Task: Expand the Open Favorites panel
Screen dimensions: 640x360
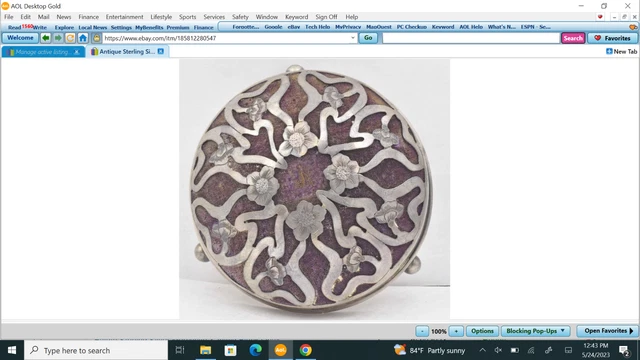Action: coord(608,331)
